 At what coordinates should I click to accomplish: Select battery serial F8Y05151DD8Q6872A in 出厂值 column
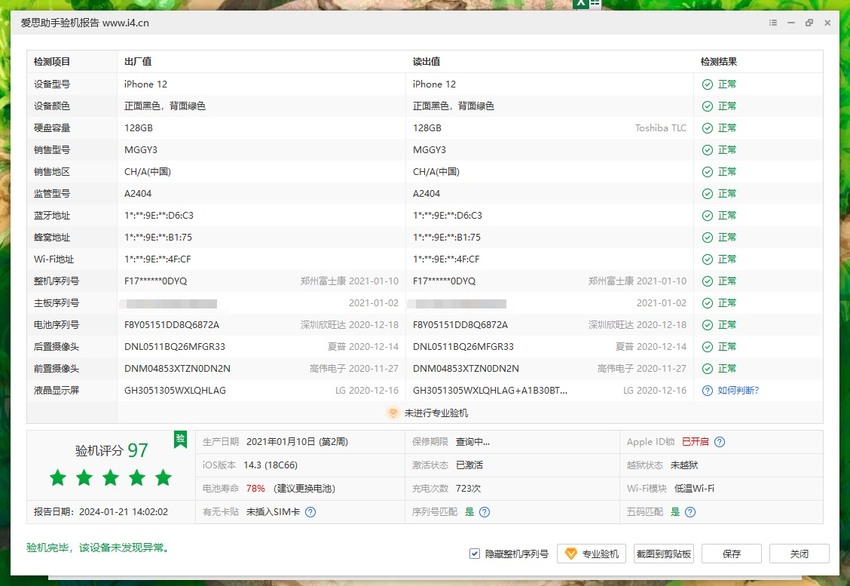point(172,325)
